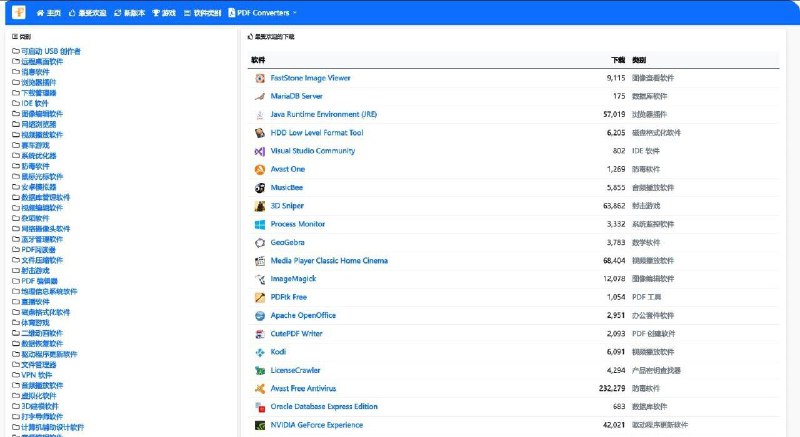Click the Process Monitor icon
The width and height of the screenshot is (800, 437).
coord(259,224)
